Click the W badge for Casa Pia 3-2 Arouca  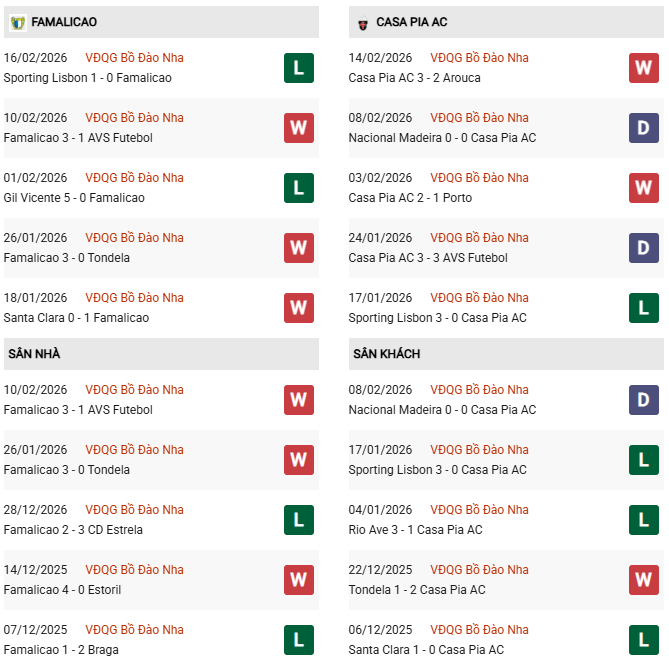(643, 68)
